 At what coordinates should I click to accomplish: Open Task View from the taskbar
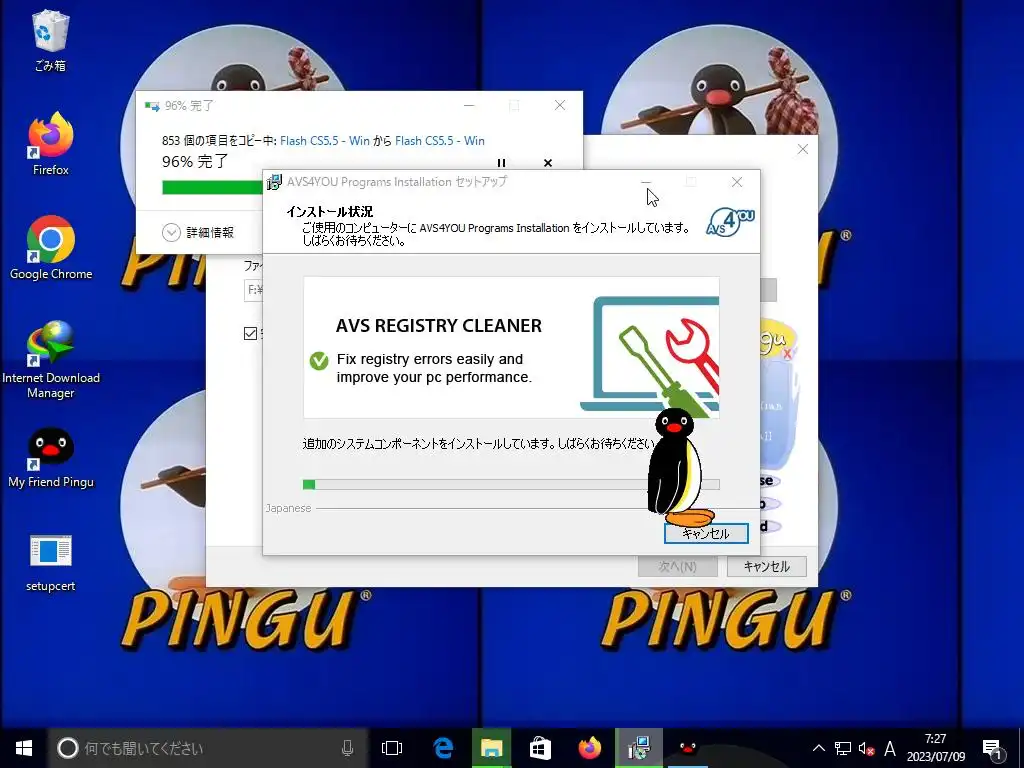(x=392, y=748)
